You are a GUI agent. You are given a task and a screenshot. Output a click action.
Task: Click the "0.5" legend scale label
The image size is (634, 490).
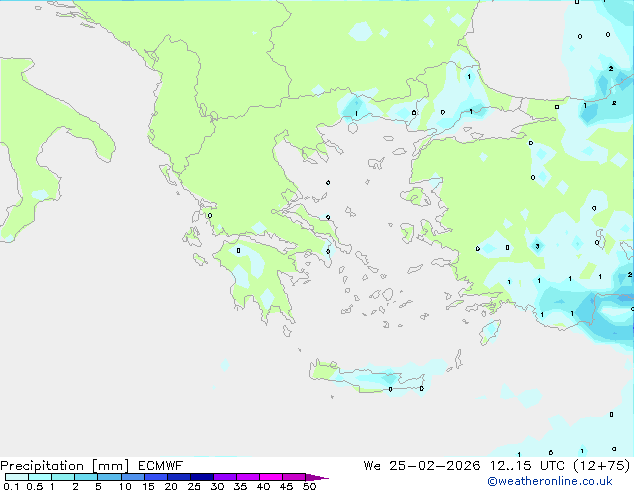point(35,486)
